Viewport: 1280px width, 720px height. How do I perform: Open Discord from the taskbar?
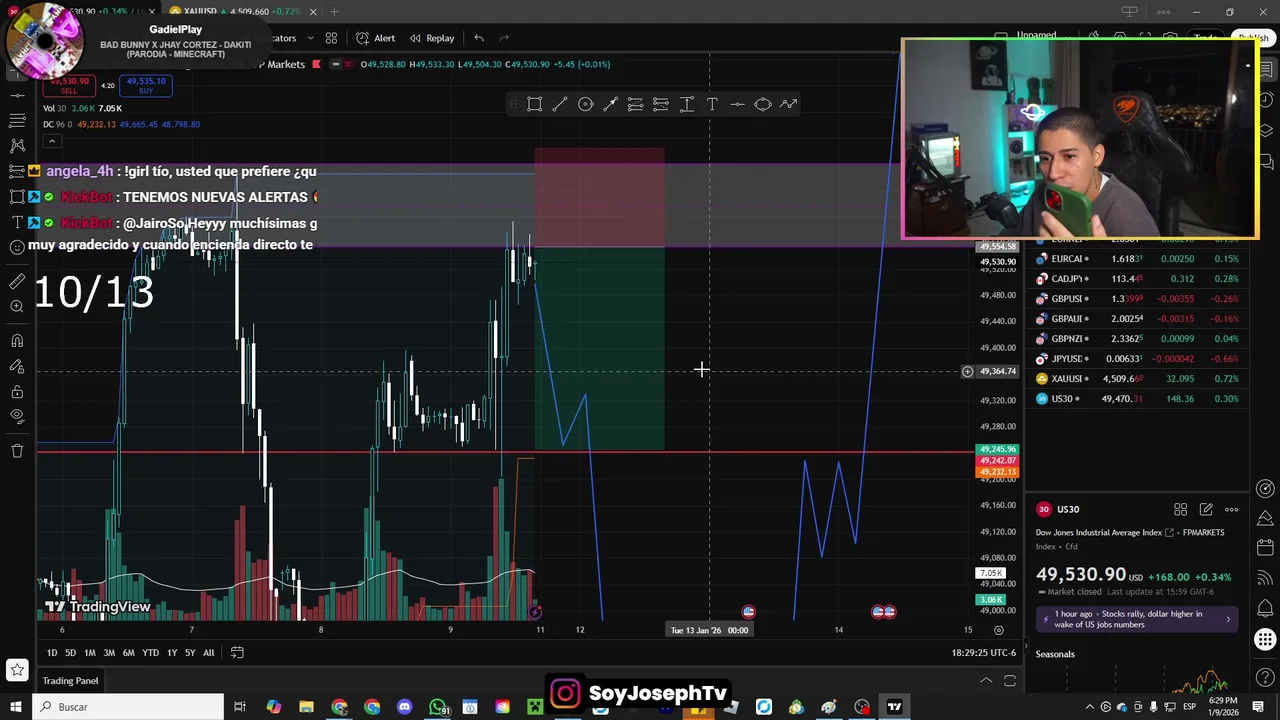pyautogui.click(x=404, y=707)
